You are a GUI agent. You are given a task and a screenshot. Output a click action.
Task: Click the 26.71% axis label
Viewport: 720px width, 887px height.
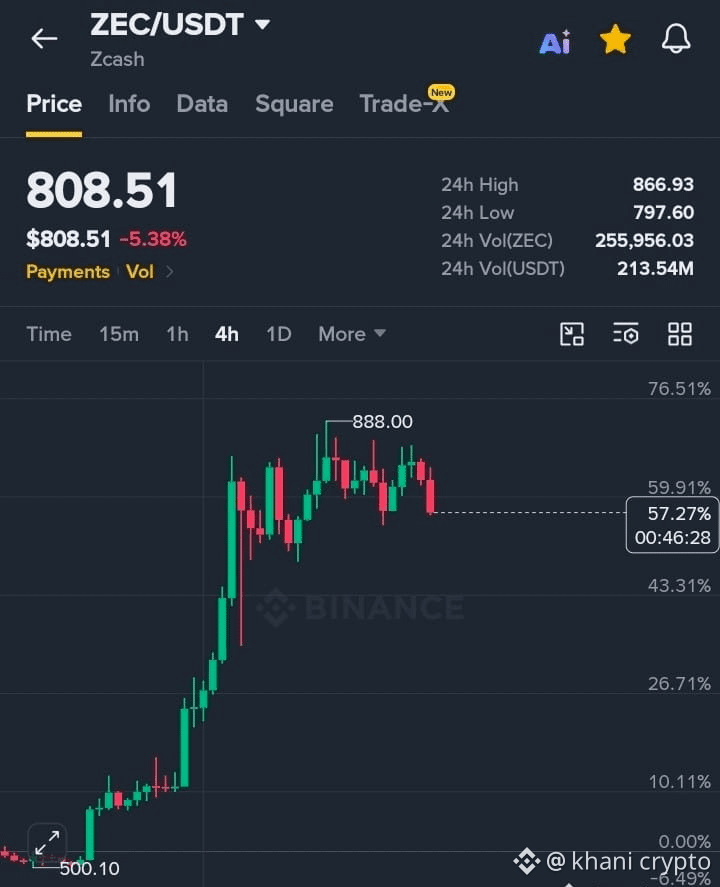(x=679, y=683)
